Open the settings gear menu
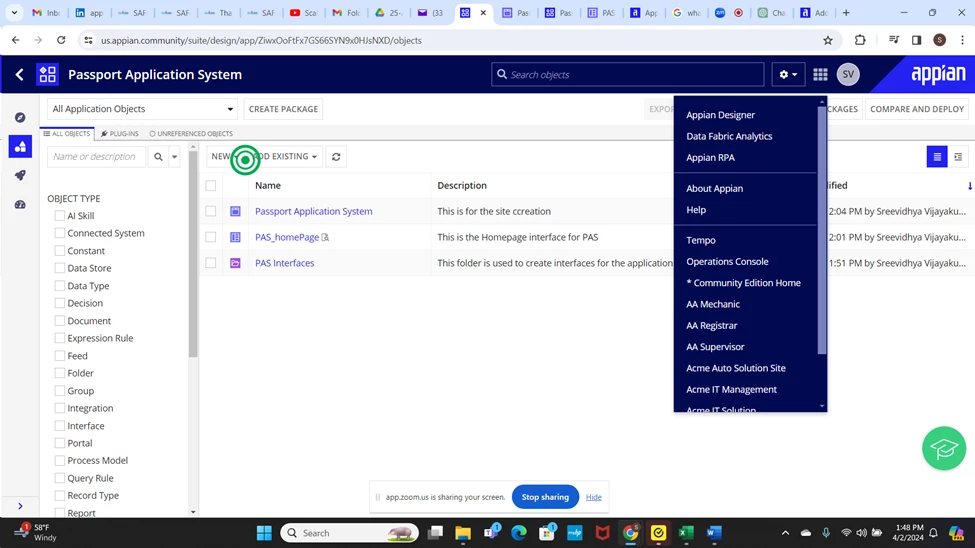The width and height of the screenshot is (975, 548). (788, 75)
